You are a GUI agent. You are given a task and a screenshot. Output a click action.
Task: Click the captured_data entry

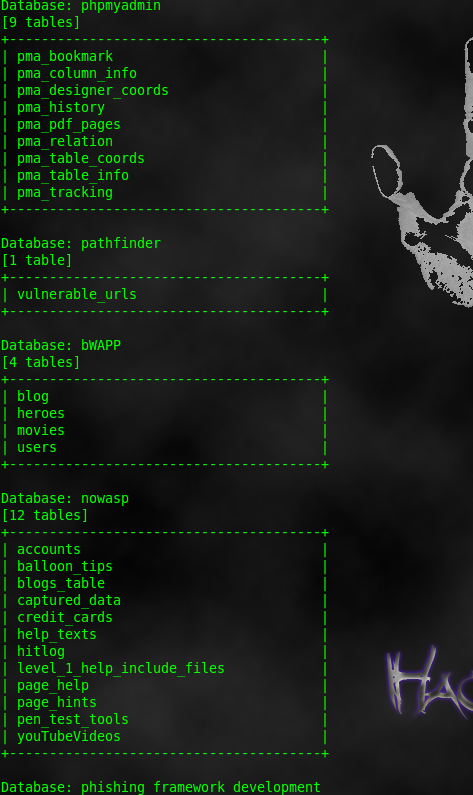(69, 601)
